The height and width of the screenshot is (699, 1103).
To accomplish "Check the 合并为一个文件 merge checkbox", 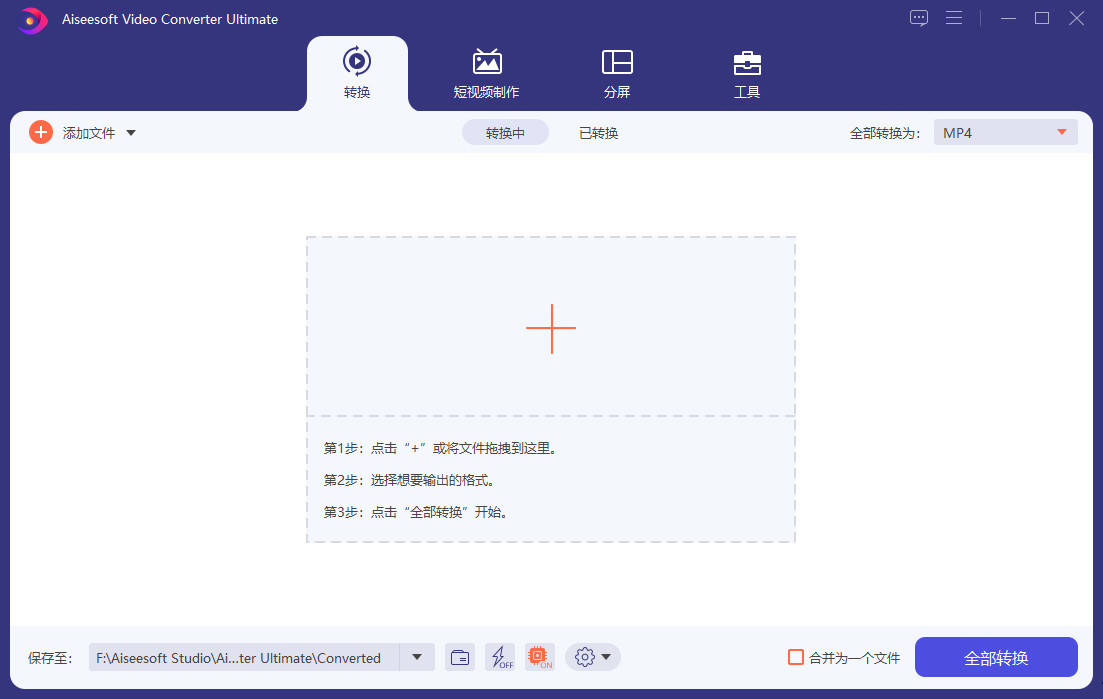I will tap(795, 657).
